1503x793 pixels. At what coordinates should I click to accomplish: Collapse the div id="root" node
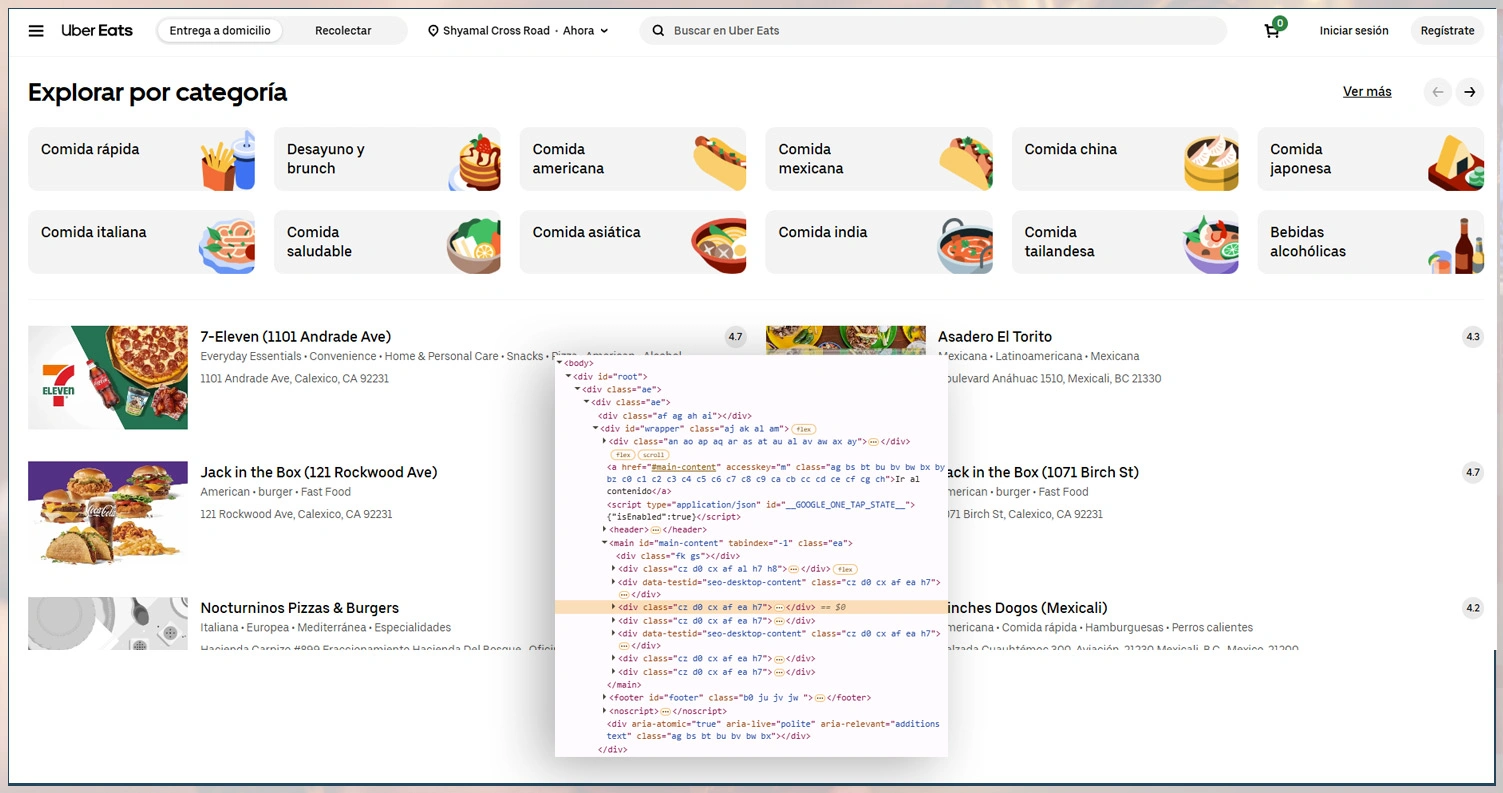tap(569, 376)
